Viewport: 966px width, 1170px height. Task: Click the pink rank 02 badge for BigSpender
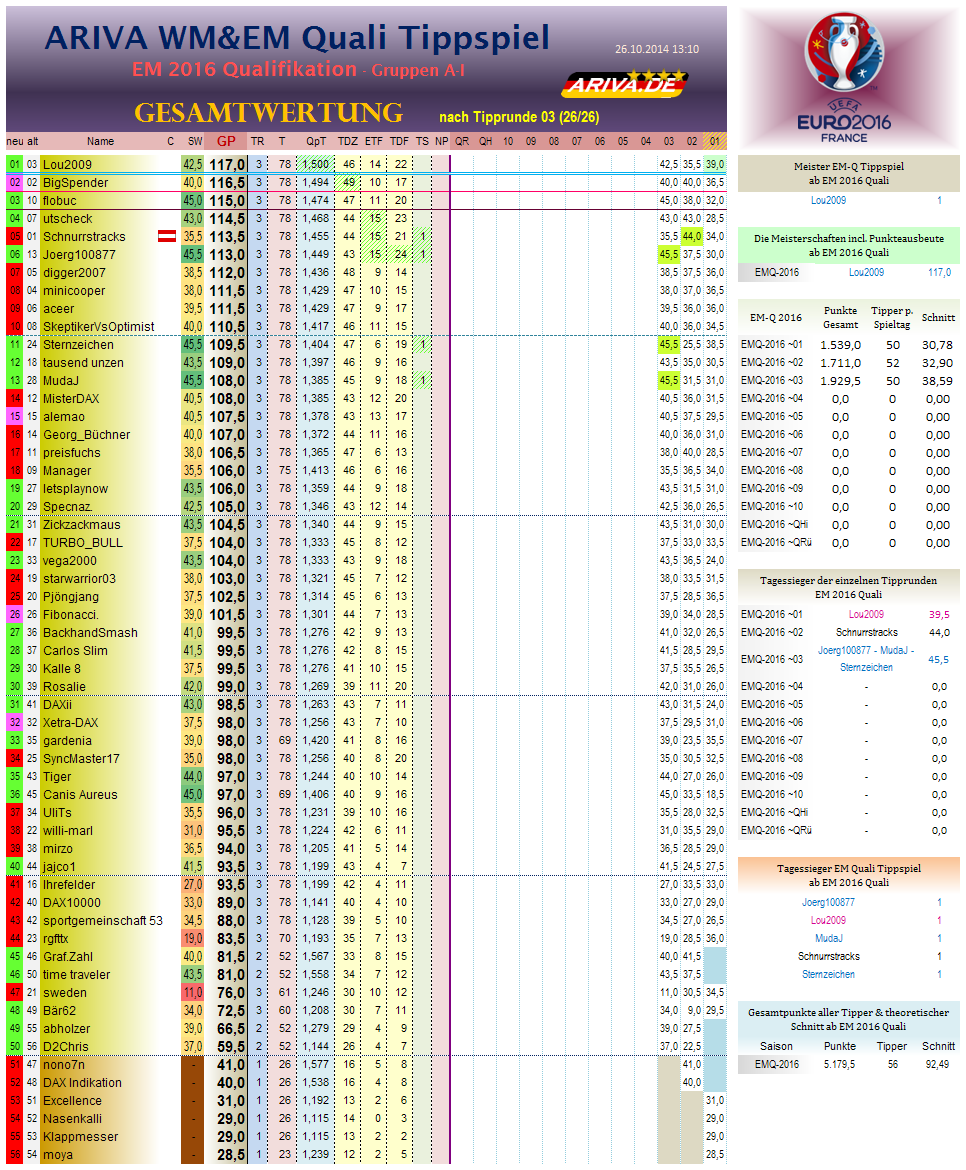15,183
